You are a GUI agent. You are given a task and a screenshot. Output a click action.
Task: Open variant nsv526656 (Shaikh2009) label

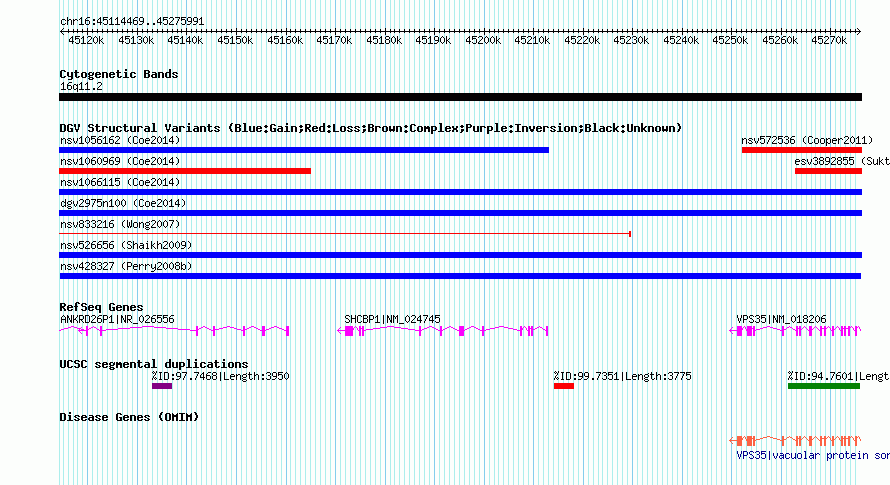126,245
